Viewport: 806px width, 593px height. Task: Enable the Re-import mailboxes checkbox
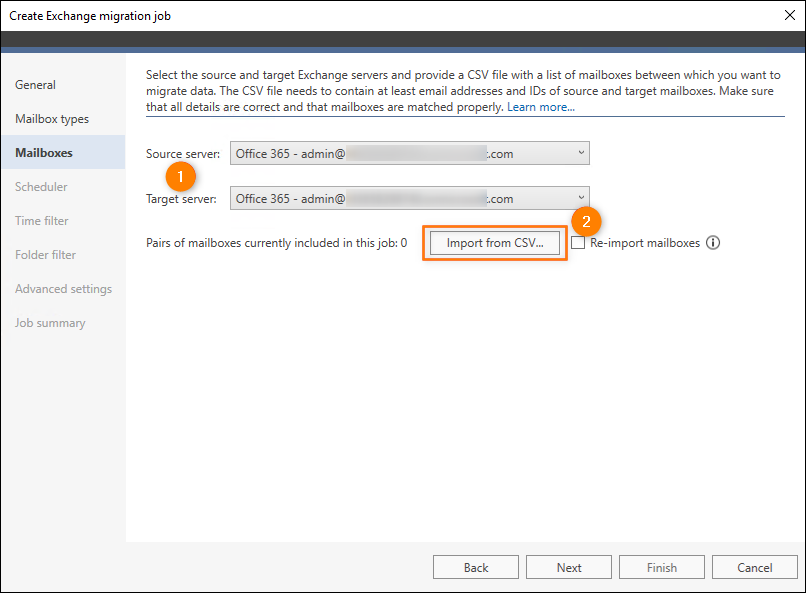578,243
